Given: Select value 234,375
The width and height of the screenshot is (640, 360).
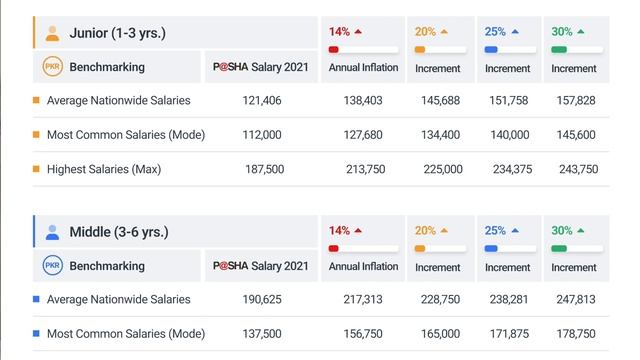Looking at the screenshot, I should pyautogui.click(x=513, y=169).
